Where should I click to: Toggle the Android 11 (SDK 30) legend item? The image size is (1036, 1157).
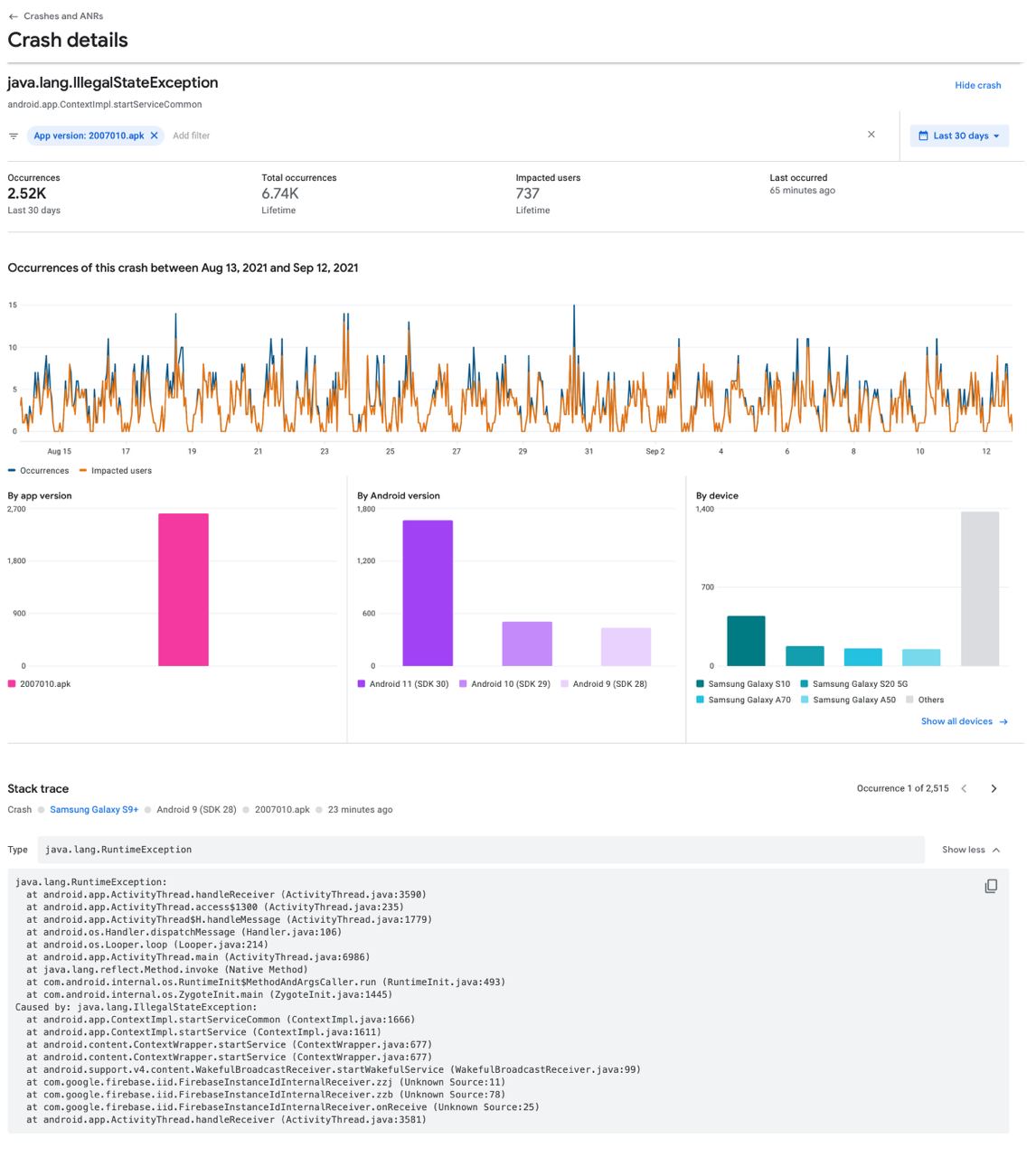click(x=403, y=684)
